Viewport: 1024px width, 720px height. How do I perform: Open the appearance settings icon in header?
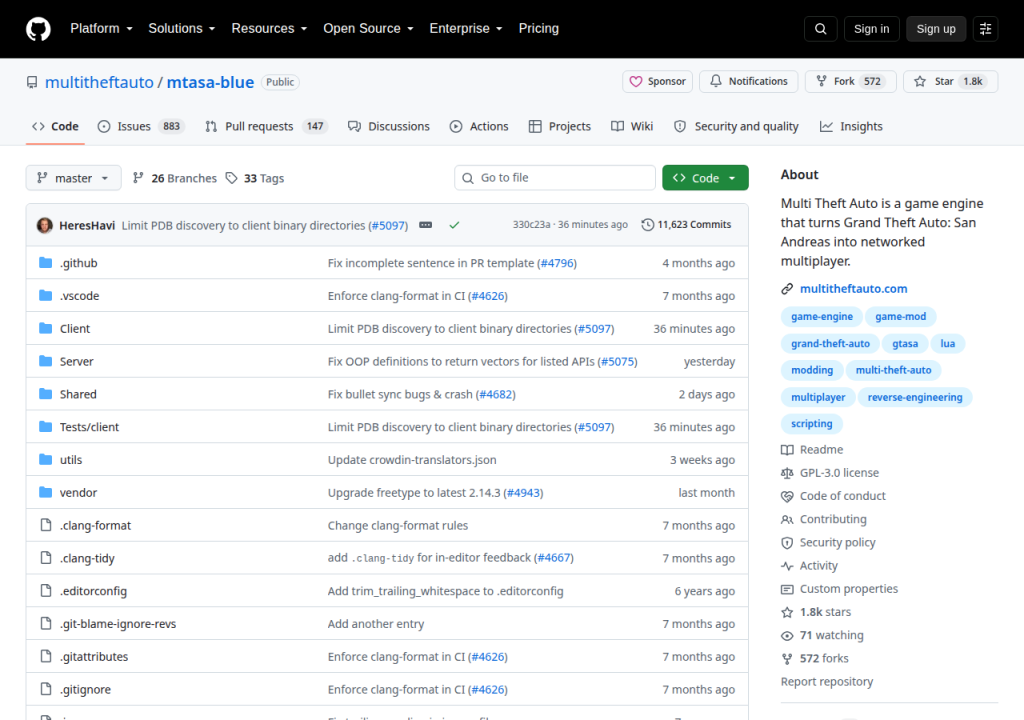coord(985,29)
